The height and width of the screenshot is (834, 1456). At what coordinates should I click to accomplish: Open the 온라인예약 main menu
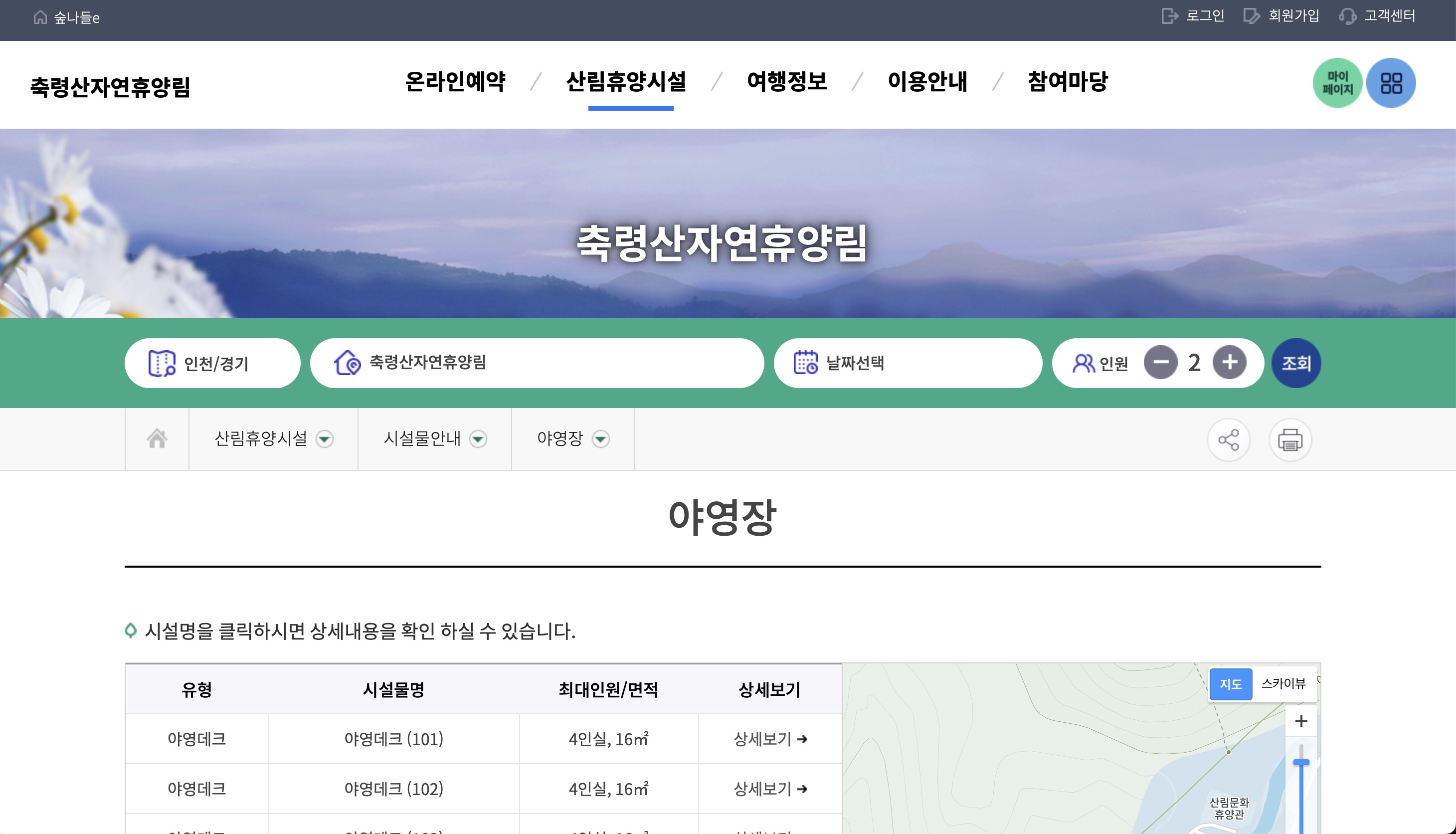point(455,81)
